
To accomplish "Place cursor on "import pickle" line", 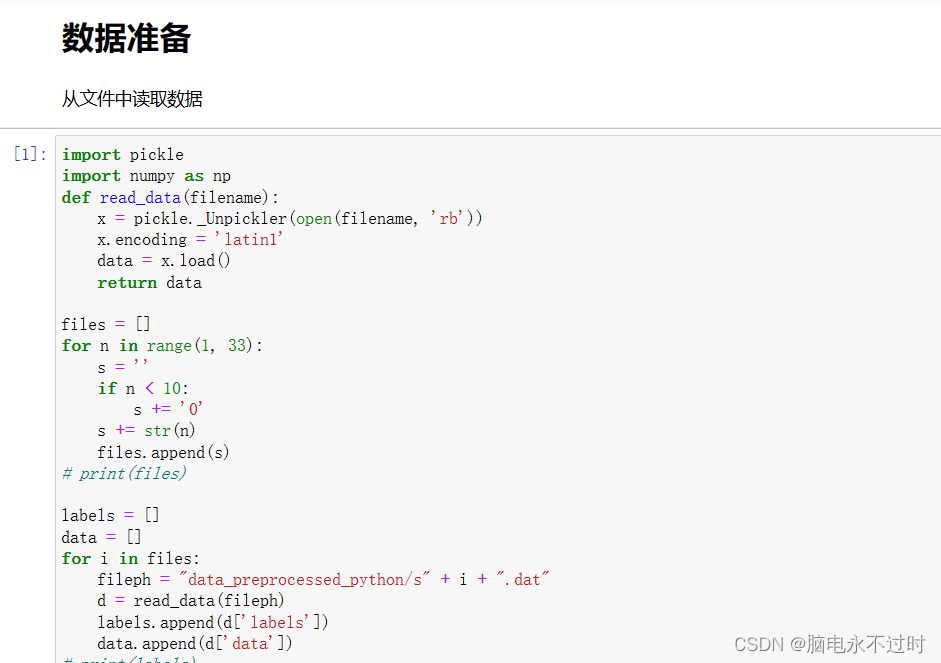I will [x=122, y=155].
